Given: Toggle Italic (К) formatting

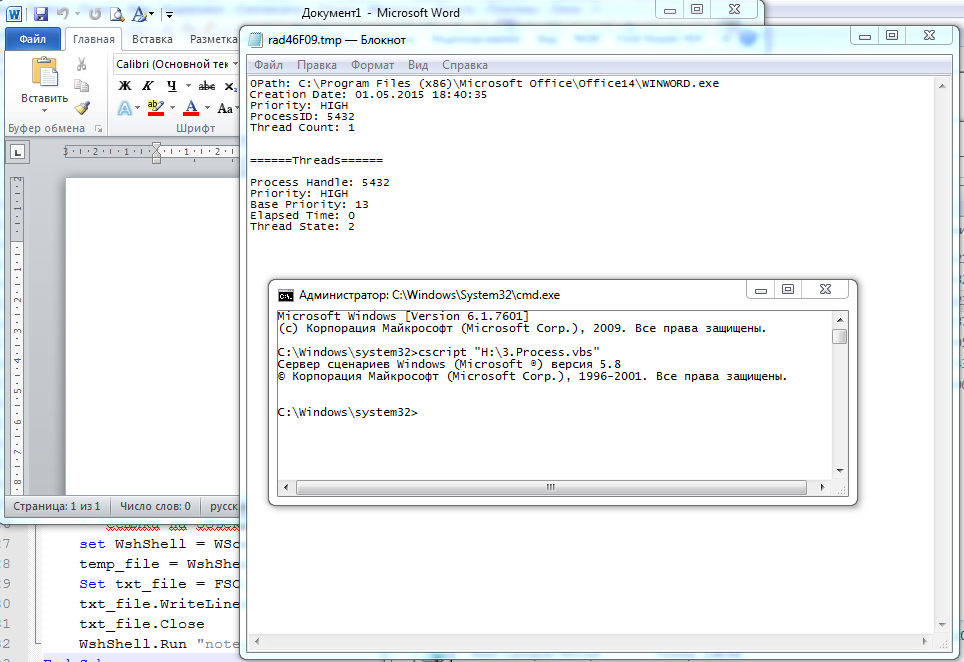Looking at the screenshot, I should [148, 86].
